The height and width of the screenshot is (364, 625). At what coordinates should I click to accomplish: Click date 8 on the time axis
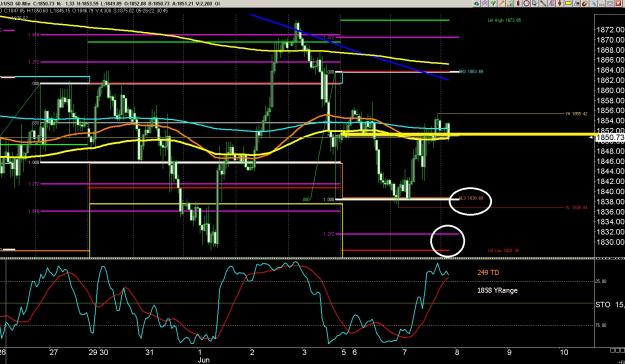tap(457, 352)
